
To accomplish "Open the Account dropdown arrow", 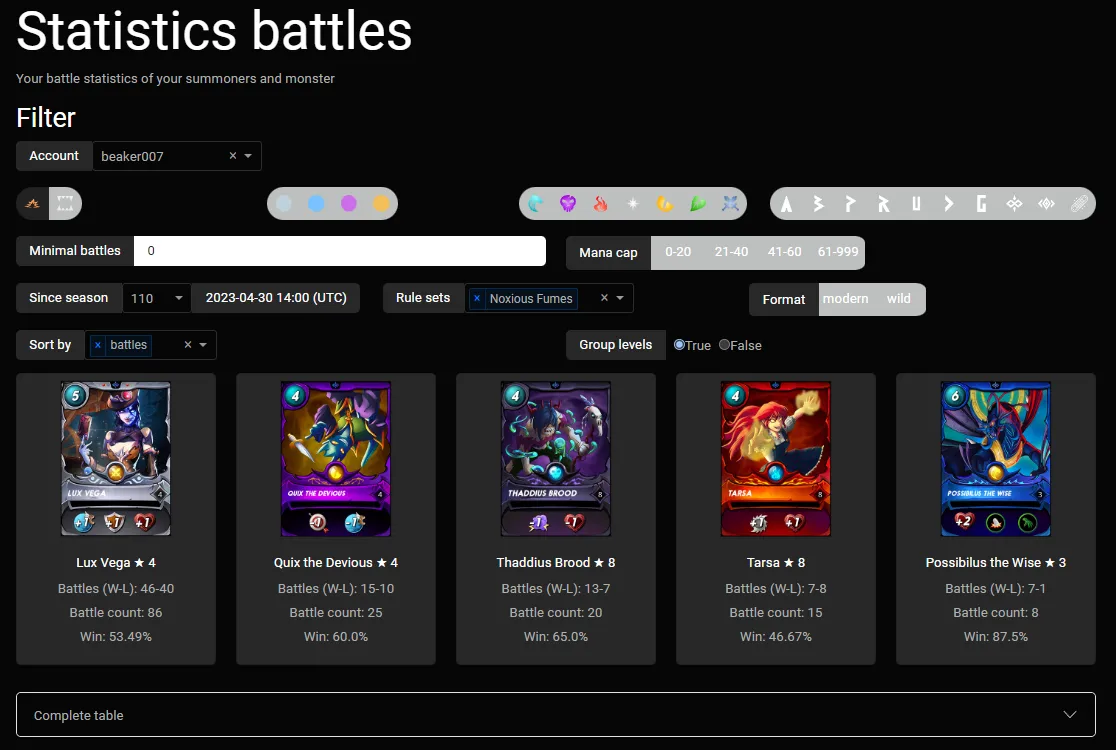I will click(248, 156).
